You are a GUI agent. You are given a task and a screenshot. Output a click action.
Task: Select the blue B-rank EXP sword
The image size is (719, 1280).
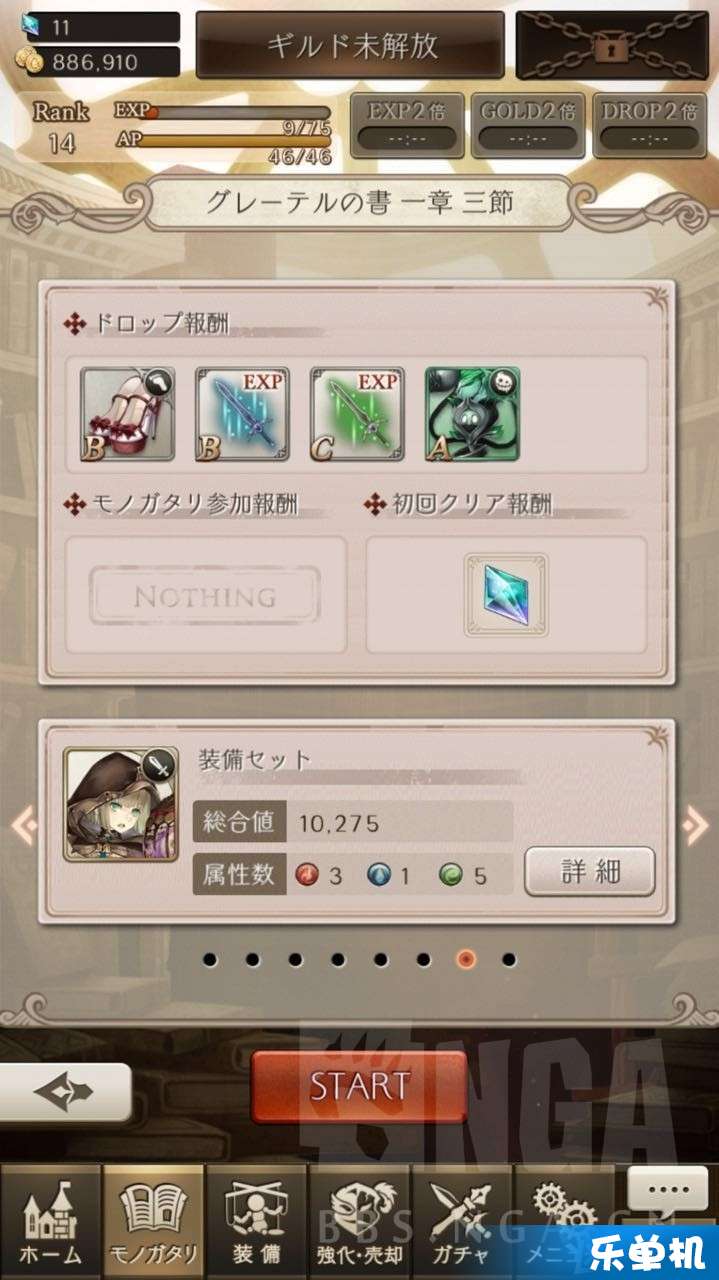pos(242,414)
